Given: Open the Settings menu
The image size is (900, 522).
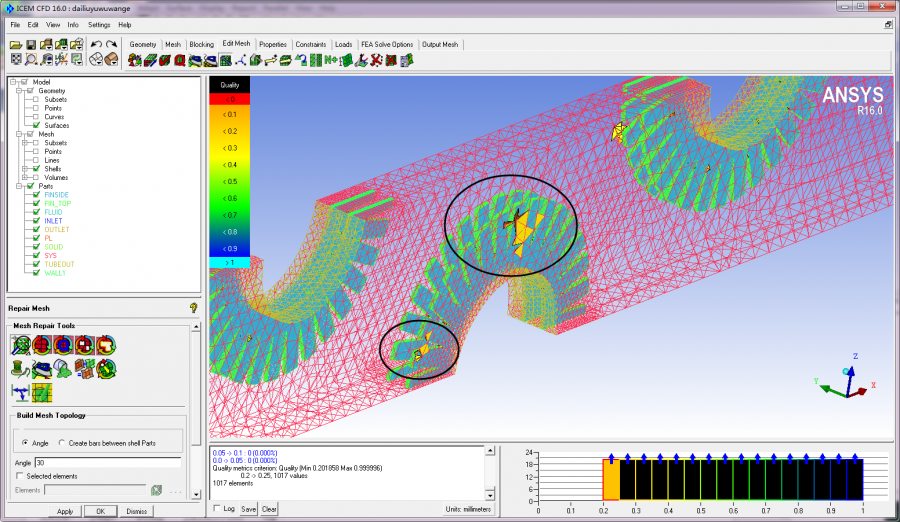Looking at the screenshot, I should 99,24.
